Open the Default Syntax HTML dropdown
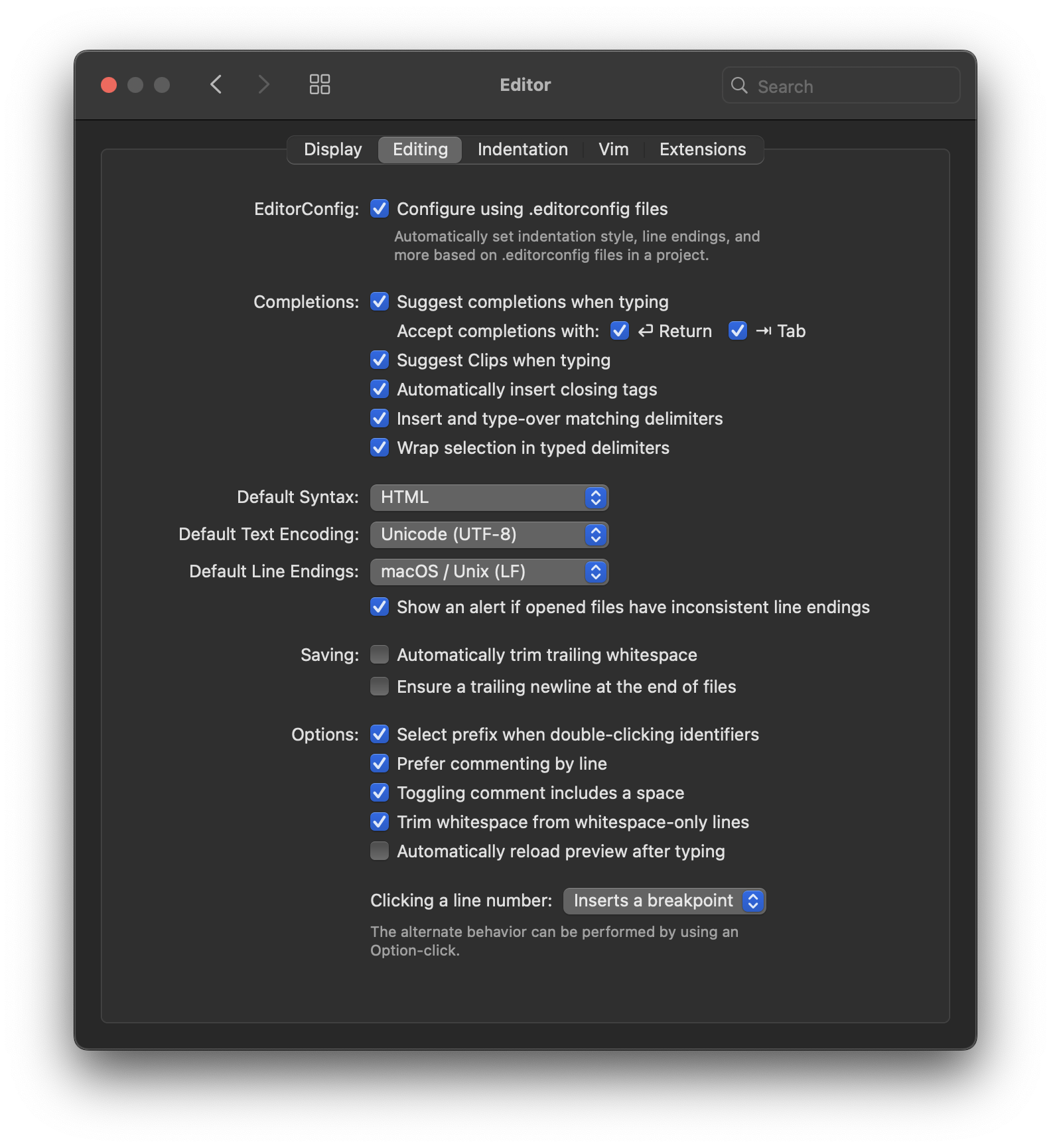1051x1148 pixels. [x=490, y=498]
